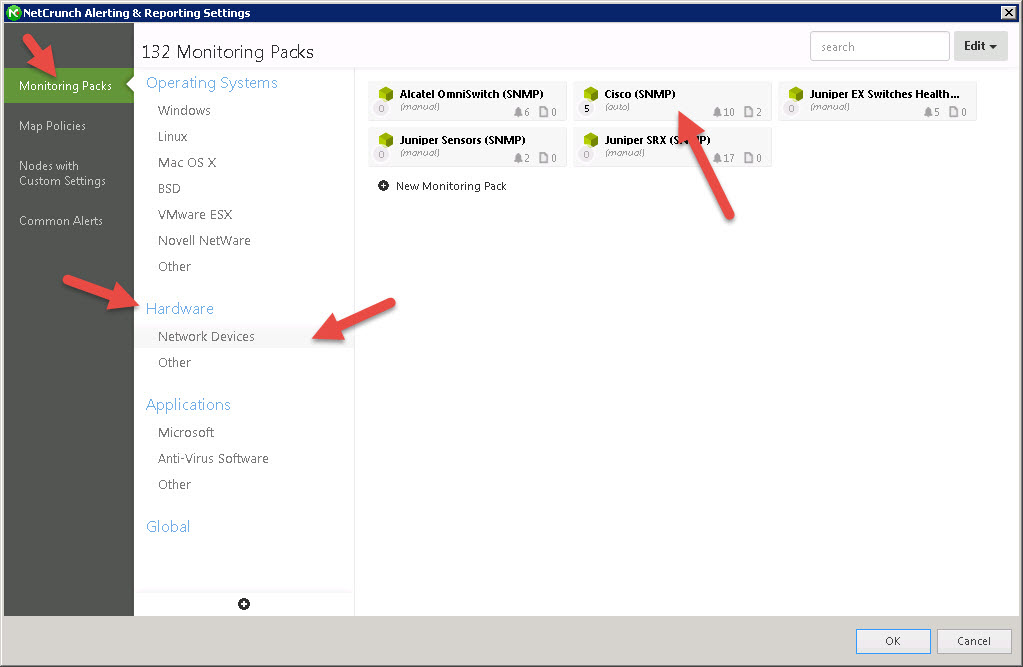1023x667 pixels.
Task: Open Nodes with Custom Settings section
Action: tap(62, 174)
